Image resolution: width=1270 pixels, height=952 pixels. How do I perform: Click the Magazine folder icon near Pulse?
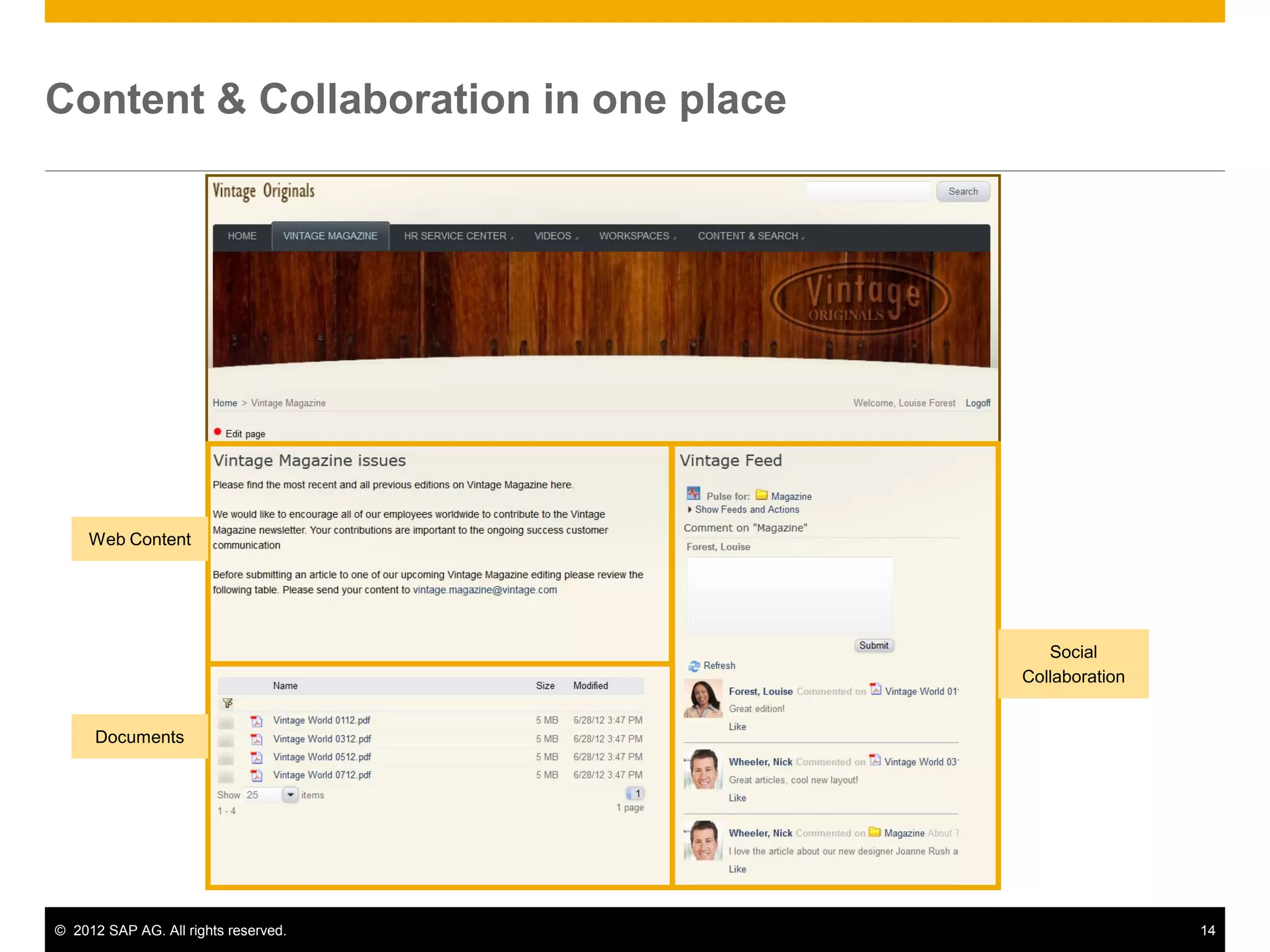[762, 495]
